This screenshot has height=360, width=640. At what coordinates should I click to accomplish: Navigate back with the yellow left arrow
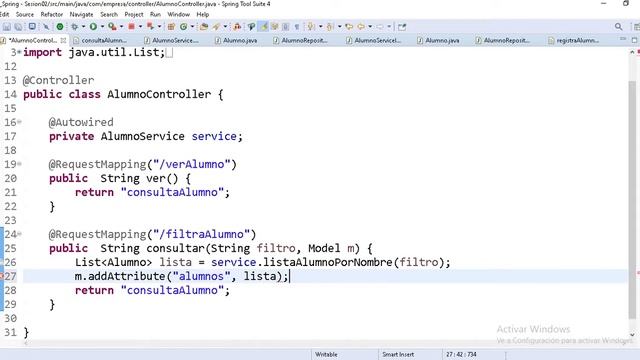tap(361, 27)
